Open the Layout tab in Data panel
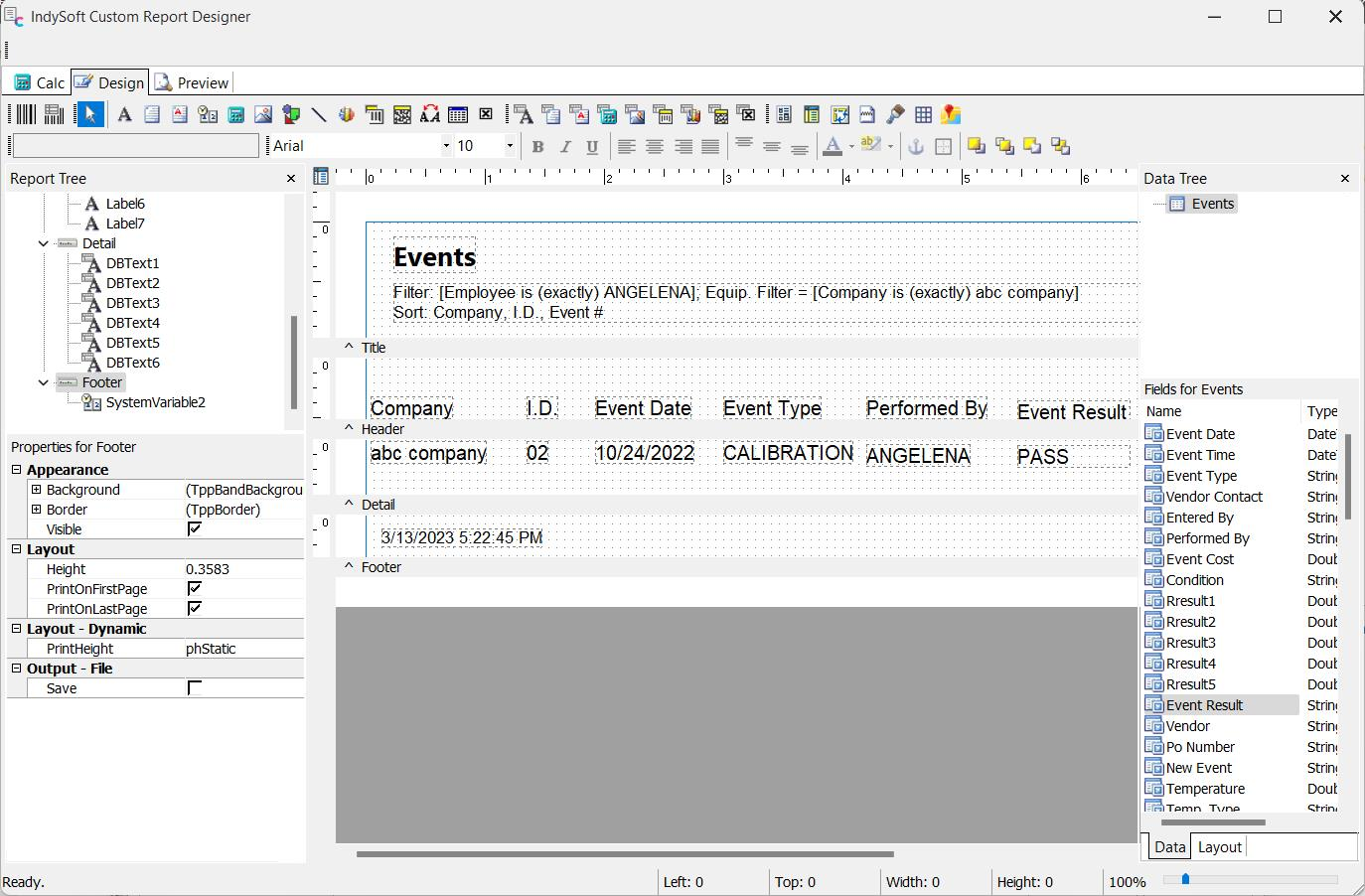The image size is (1365, 896). tap(1219, 847)
